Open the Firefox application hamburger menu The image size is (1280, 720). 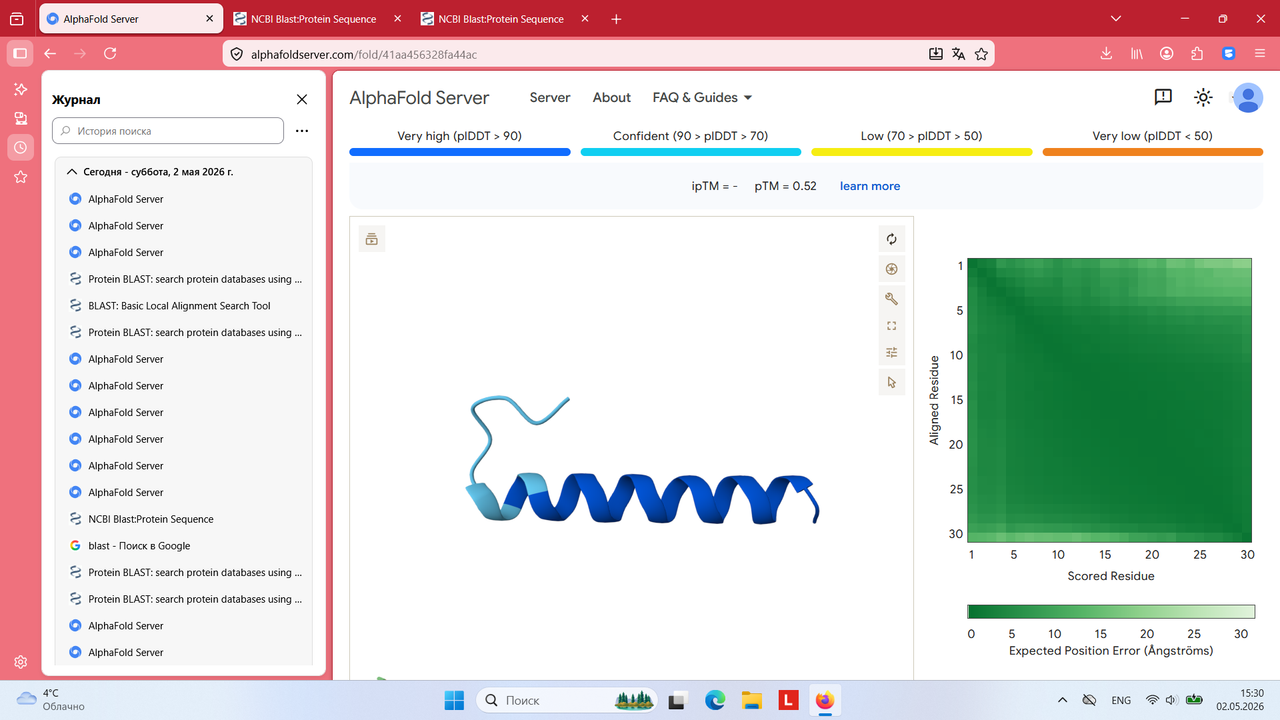click(x=1259, y=54)
